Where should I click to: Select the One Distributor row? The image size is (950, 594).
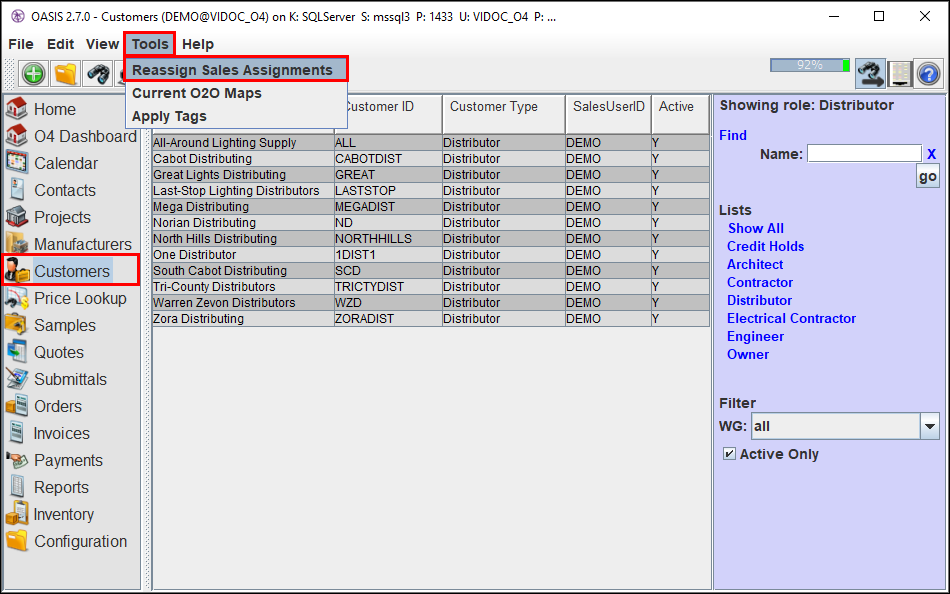point(431,255)
